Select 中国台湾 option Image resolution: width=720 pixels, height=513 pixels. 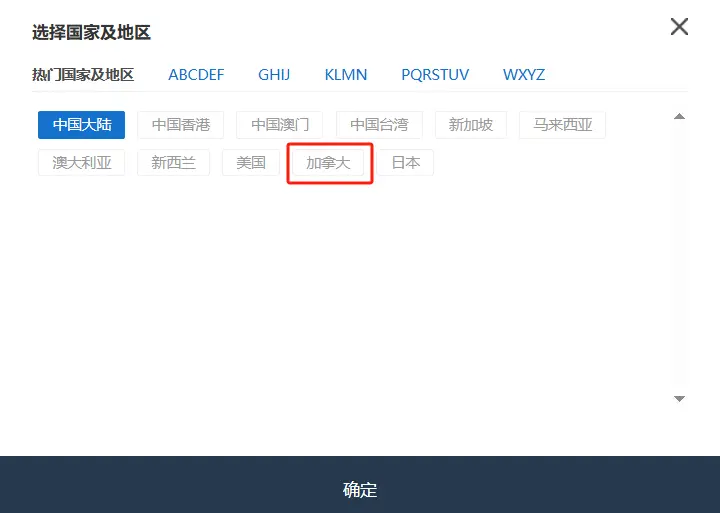click(379, 125)
